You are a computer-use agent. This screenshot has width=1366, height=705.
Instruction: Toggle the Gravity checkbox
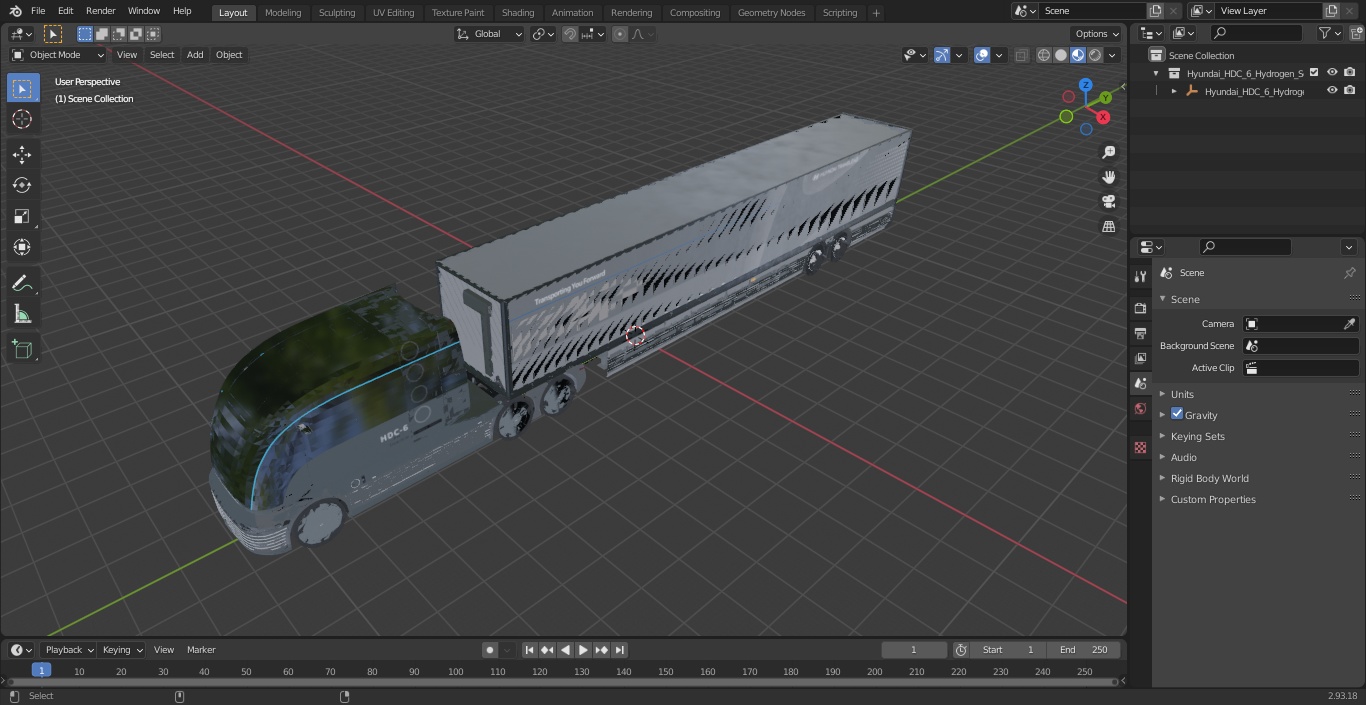coord(1177,414)
